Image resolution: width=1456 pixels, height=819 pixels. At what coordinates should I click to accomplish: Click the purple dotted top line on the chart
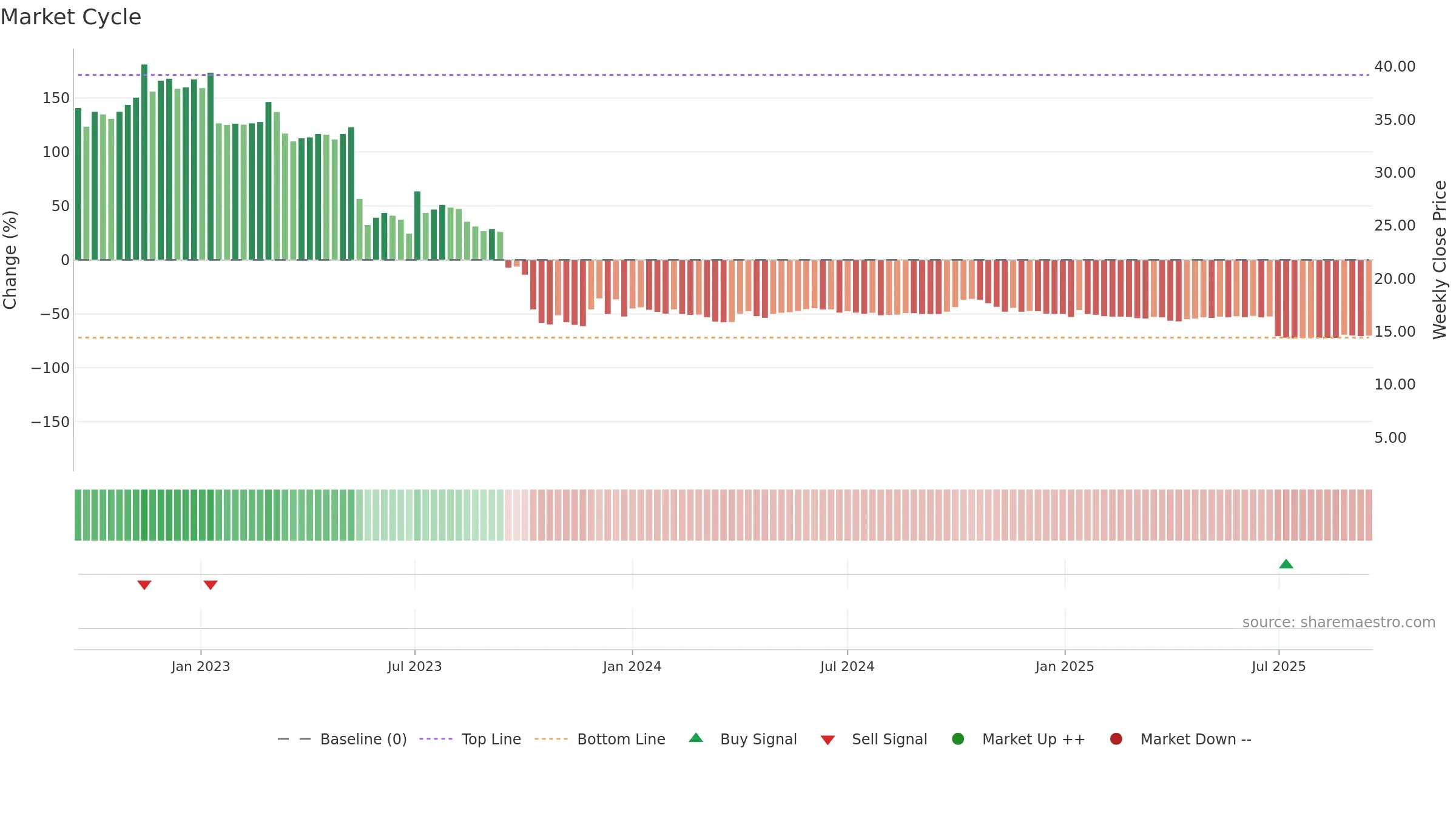coord(723,75)
